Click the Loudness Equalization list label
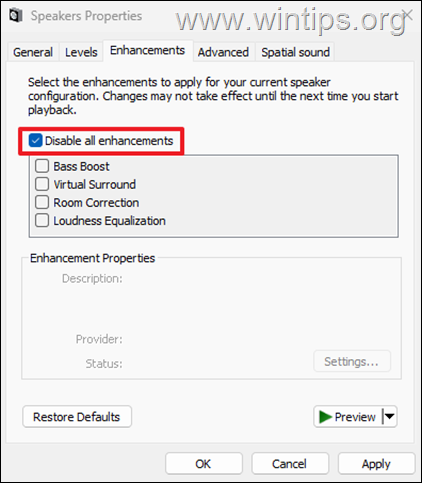This screenshot has width=422, height=483. (x=109, y=221)
